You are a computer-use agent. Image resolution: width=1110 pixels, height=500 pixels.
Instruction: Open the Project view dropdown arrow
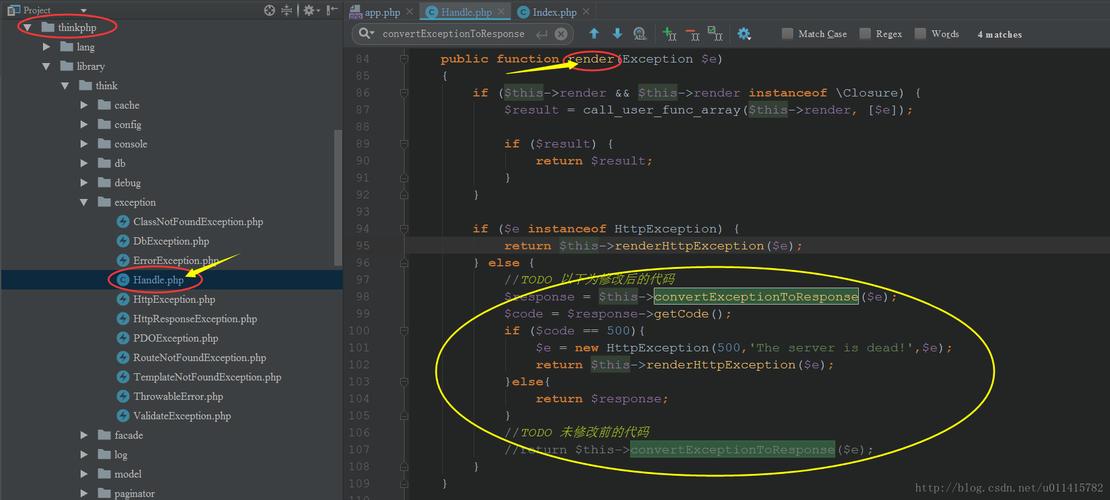[x=84, y=11]
